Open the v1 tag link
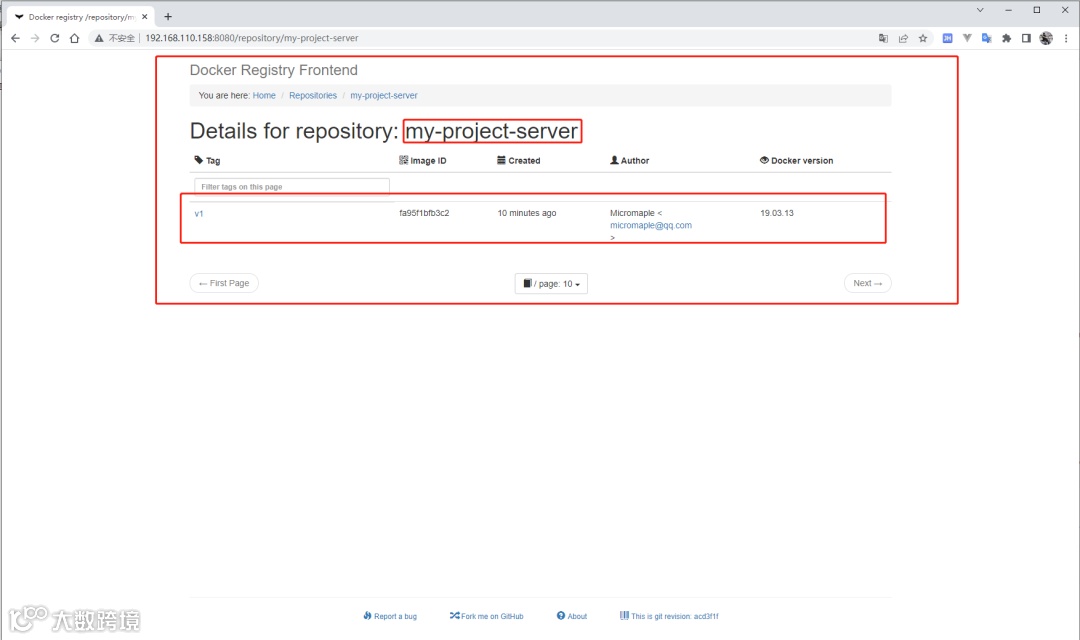 tap(199, 214)
